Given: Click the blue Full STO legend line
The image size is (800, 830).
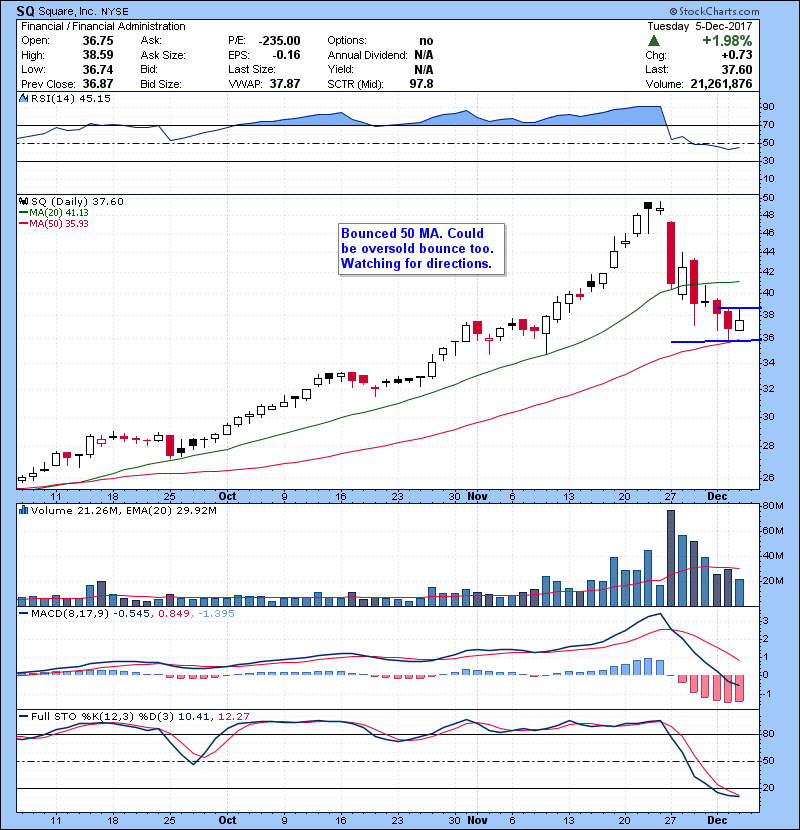Looking at the screenshot, I should [24, 716].
